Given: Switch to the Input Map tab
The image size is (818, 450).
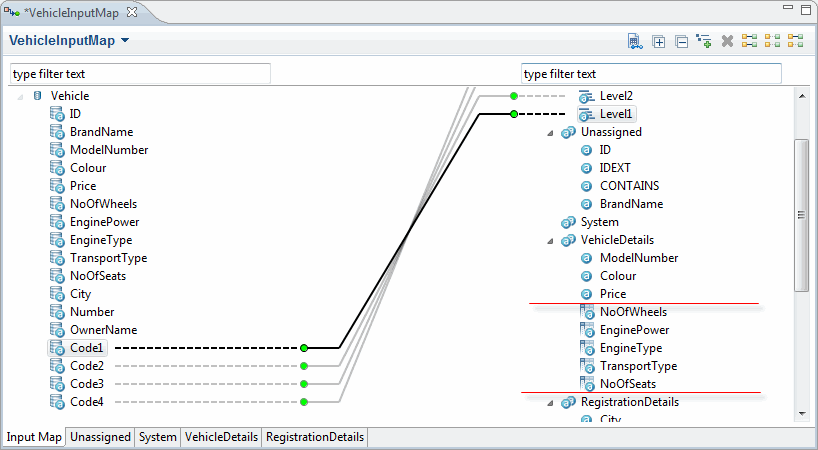Looking at the screenshot, I should (34, 437).
